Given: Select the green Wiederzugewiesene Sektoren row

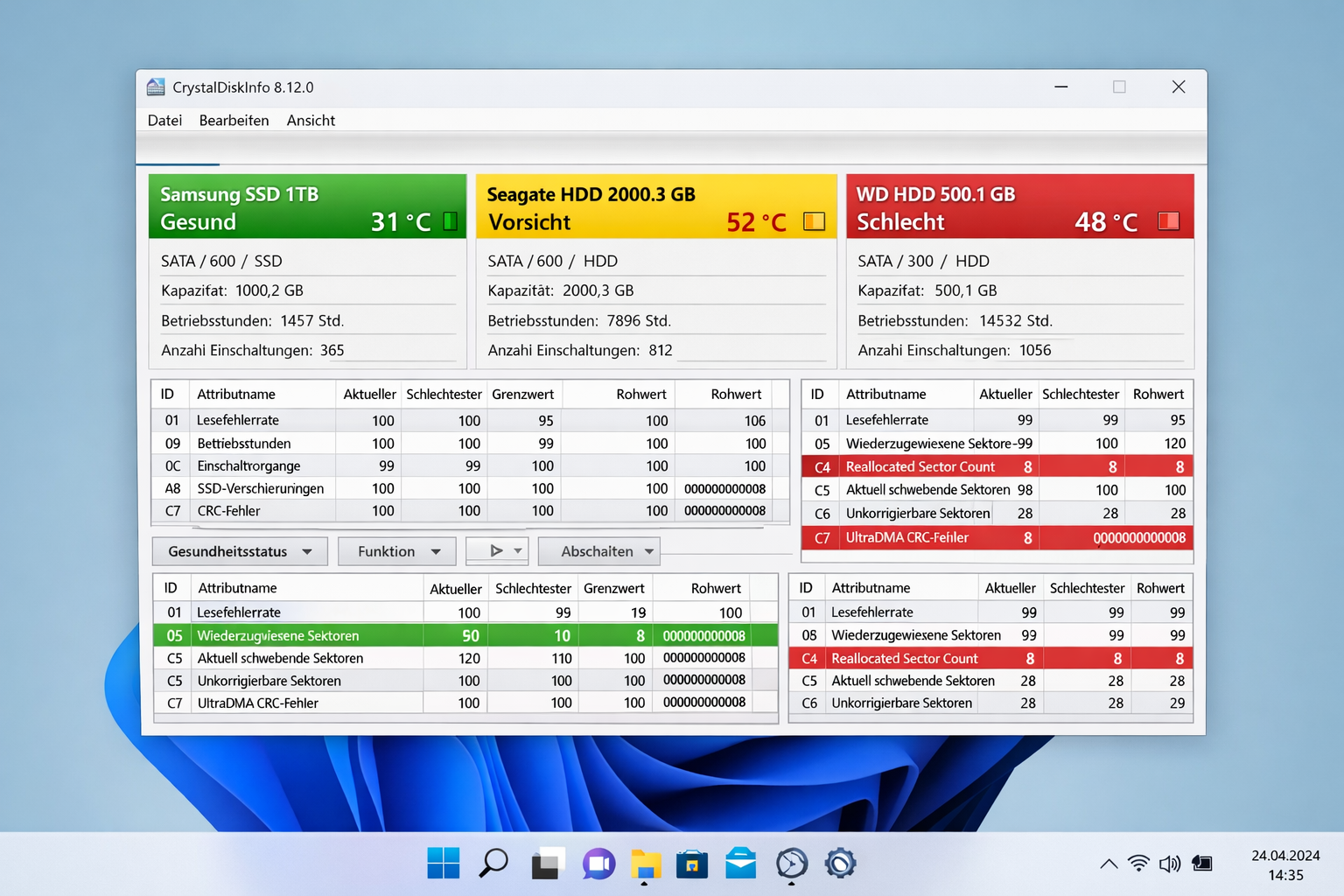Looking at the screenshot, I should click(350, 635).
